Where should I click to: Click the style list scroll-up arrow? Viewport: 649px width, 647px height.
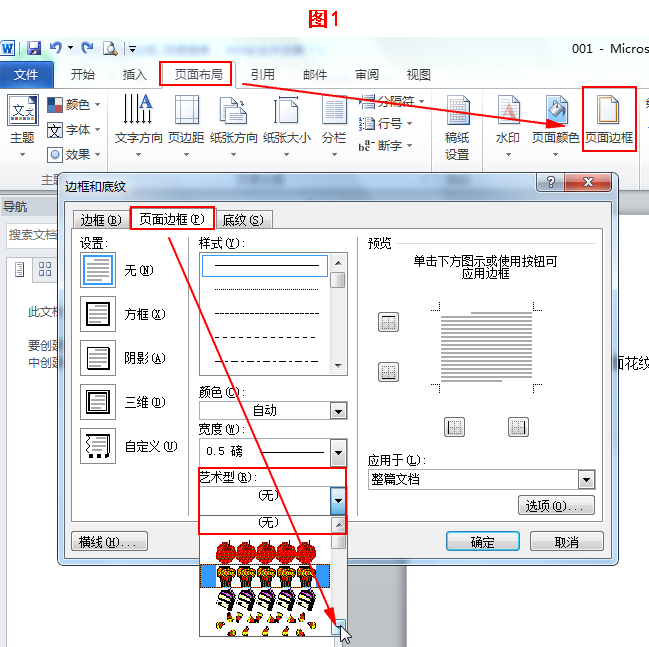click(339, 263)
